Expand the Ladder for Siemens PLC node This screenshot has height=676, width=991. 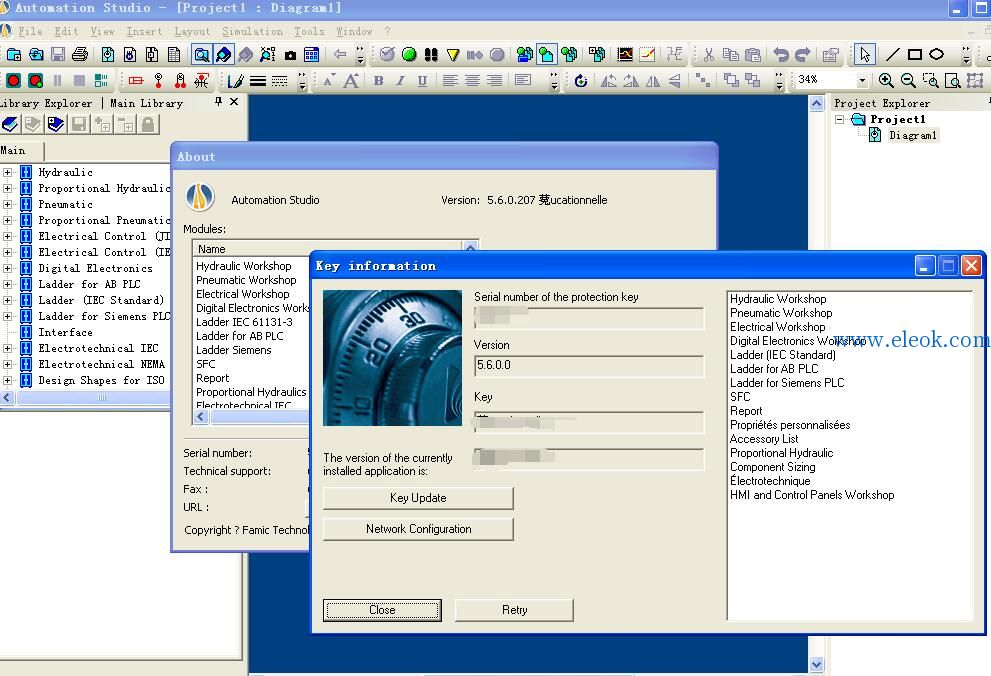click(8, 316)
